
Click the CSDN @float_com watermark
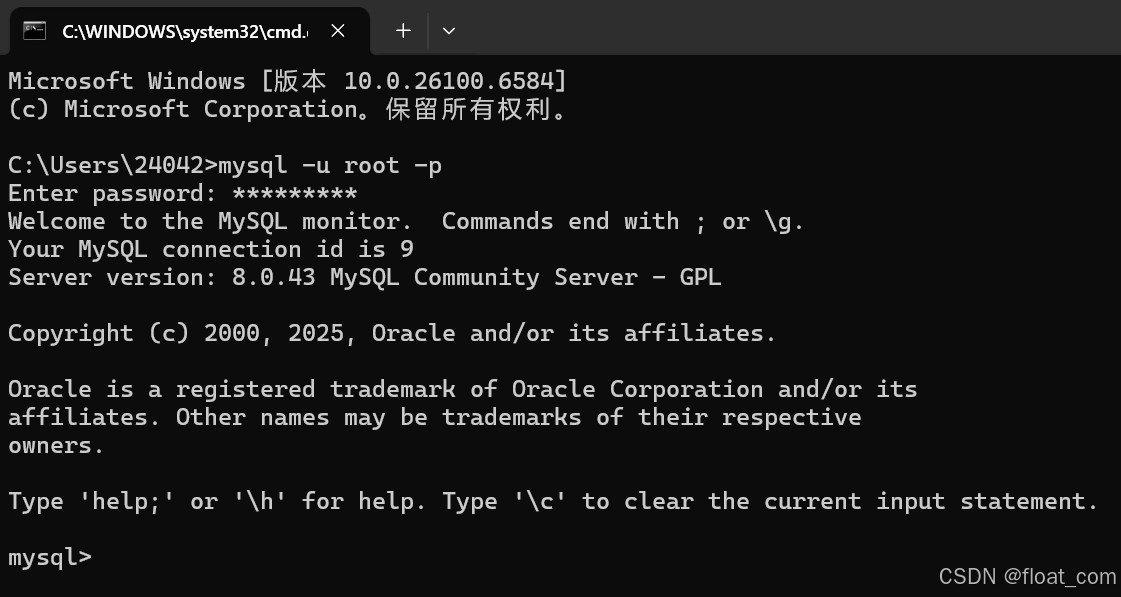point(1027,576)
